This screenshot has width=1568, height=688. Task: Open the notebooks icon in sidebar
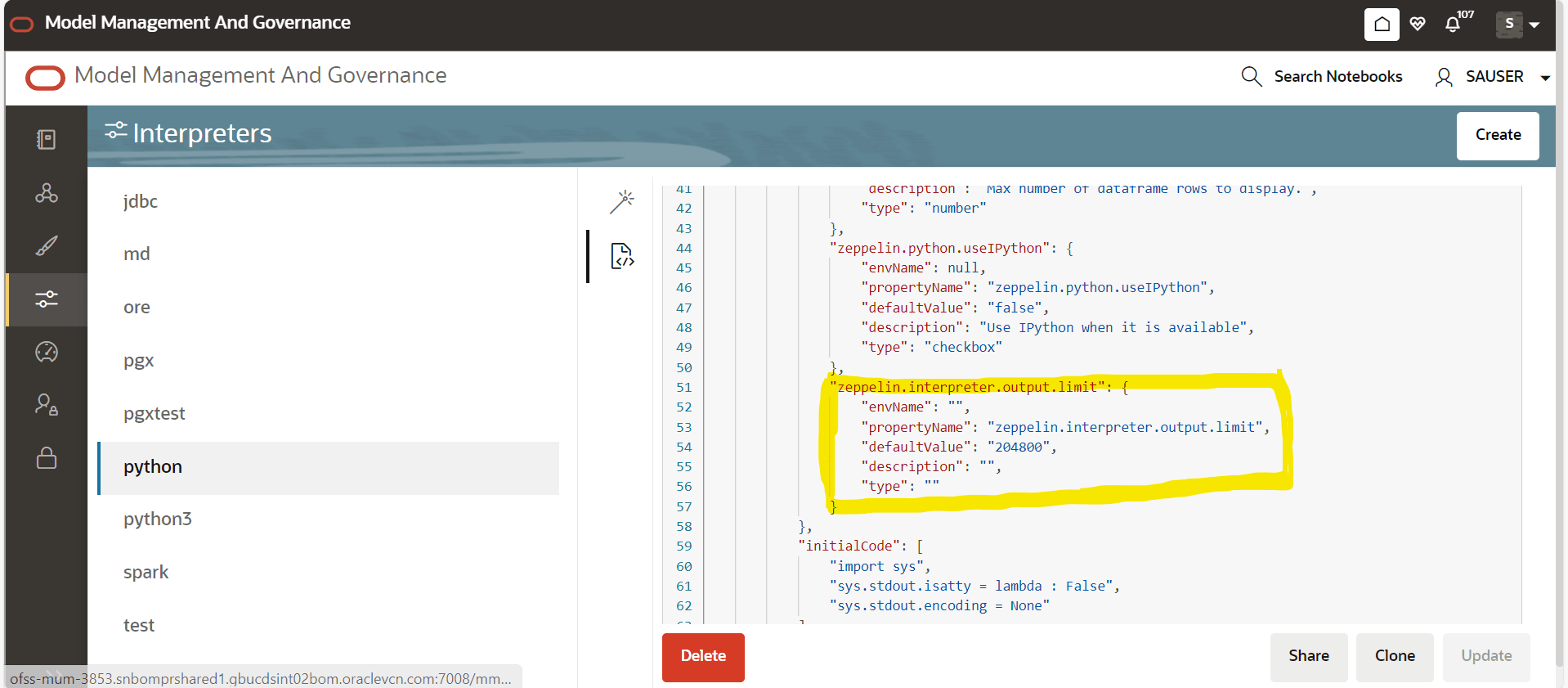(47, 139)
